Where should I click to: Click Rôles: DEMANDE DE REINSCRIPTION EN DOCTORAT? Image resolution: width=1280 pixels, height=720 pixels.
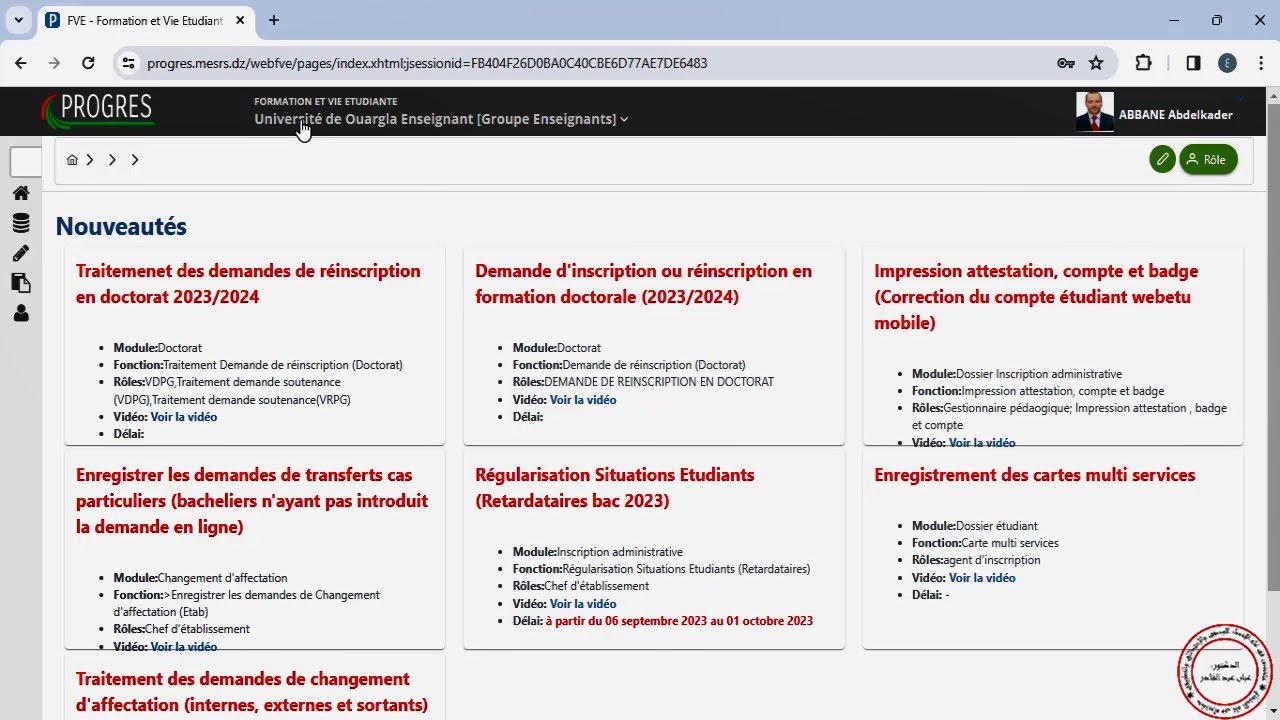click(x=643, y=382)
